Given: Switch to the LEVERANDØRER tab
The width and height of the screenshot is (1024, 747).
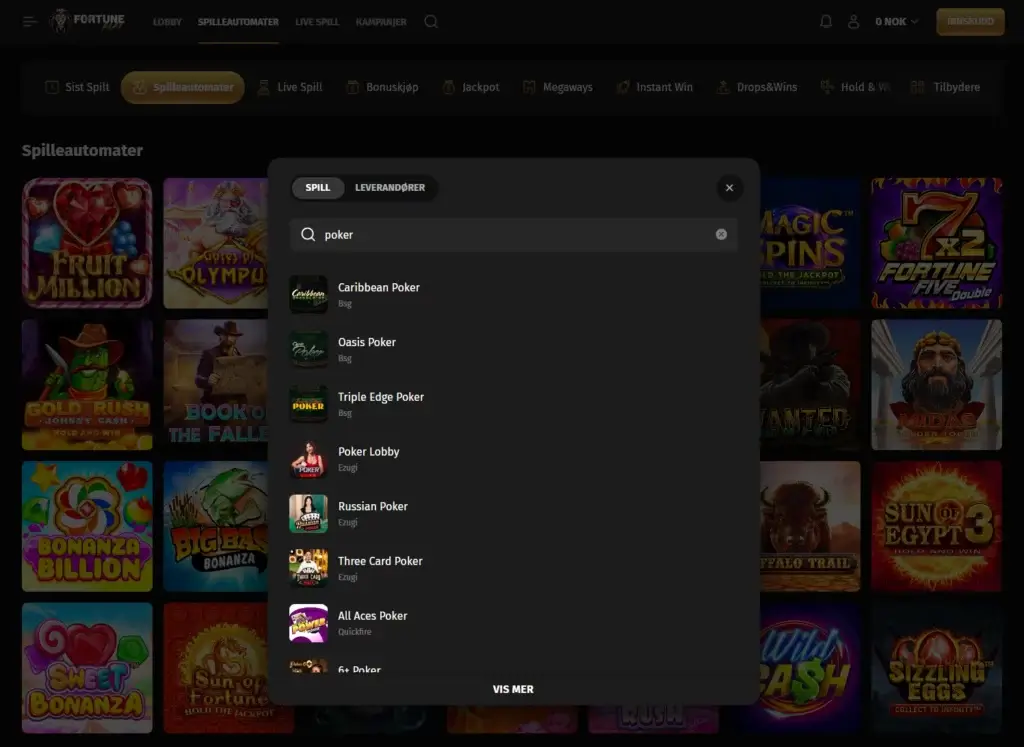Looking at the screenshot, I should tap(390, 187).
